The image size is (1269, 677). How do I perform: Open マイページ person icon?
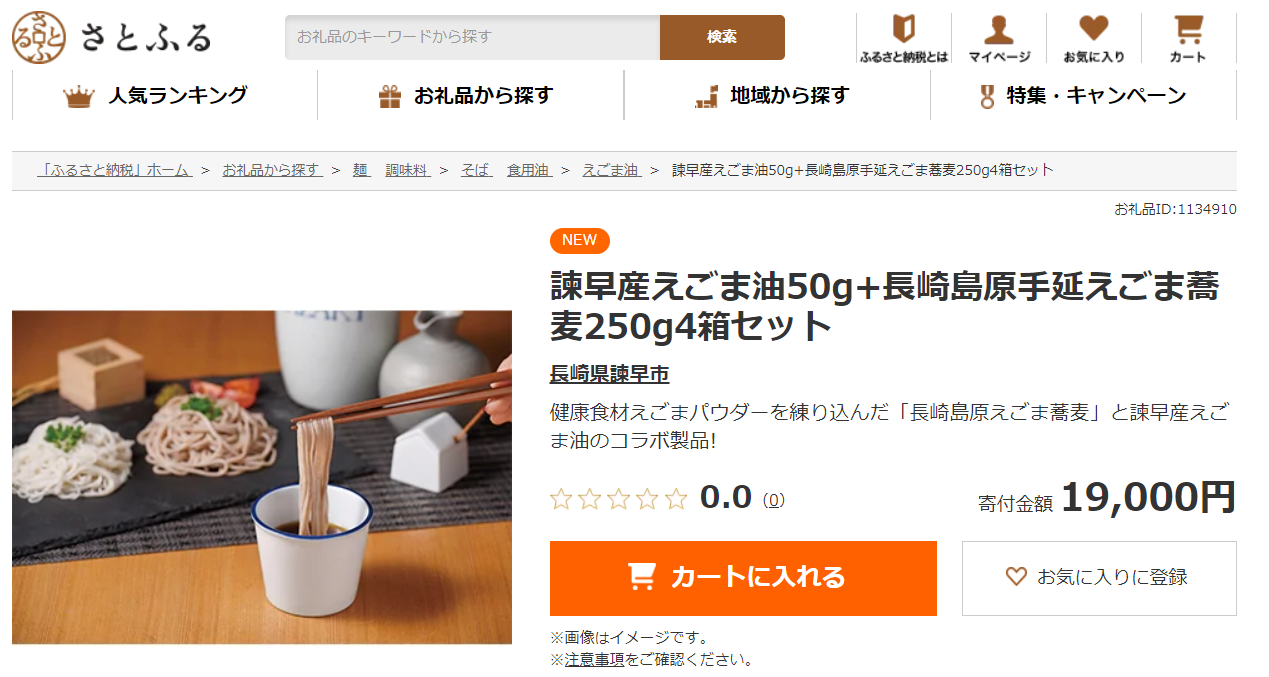click(999, 38)
